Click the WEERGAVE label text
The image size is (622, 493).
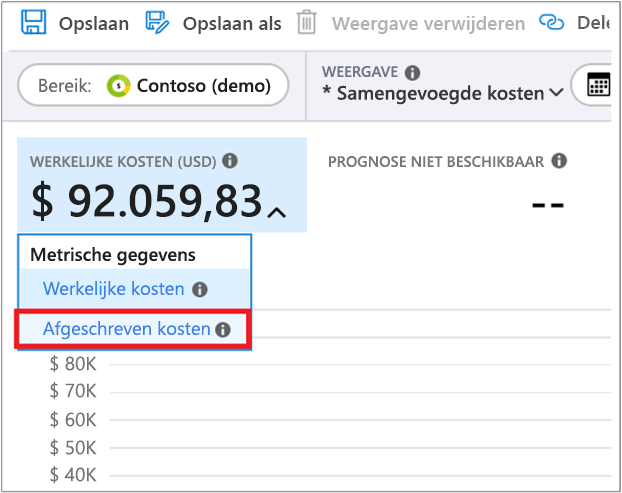[360, 72]
